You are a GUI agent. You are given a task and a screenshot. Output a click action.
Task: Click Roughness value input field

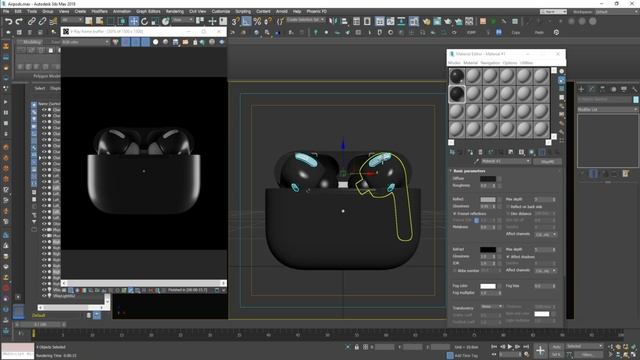[485, 186]
